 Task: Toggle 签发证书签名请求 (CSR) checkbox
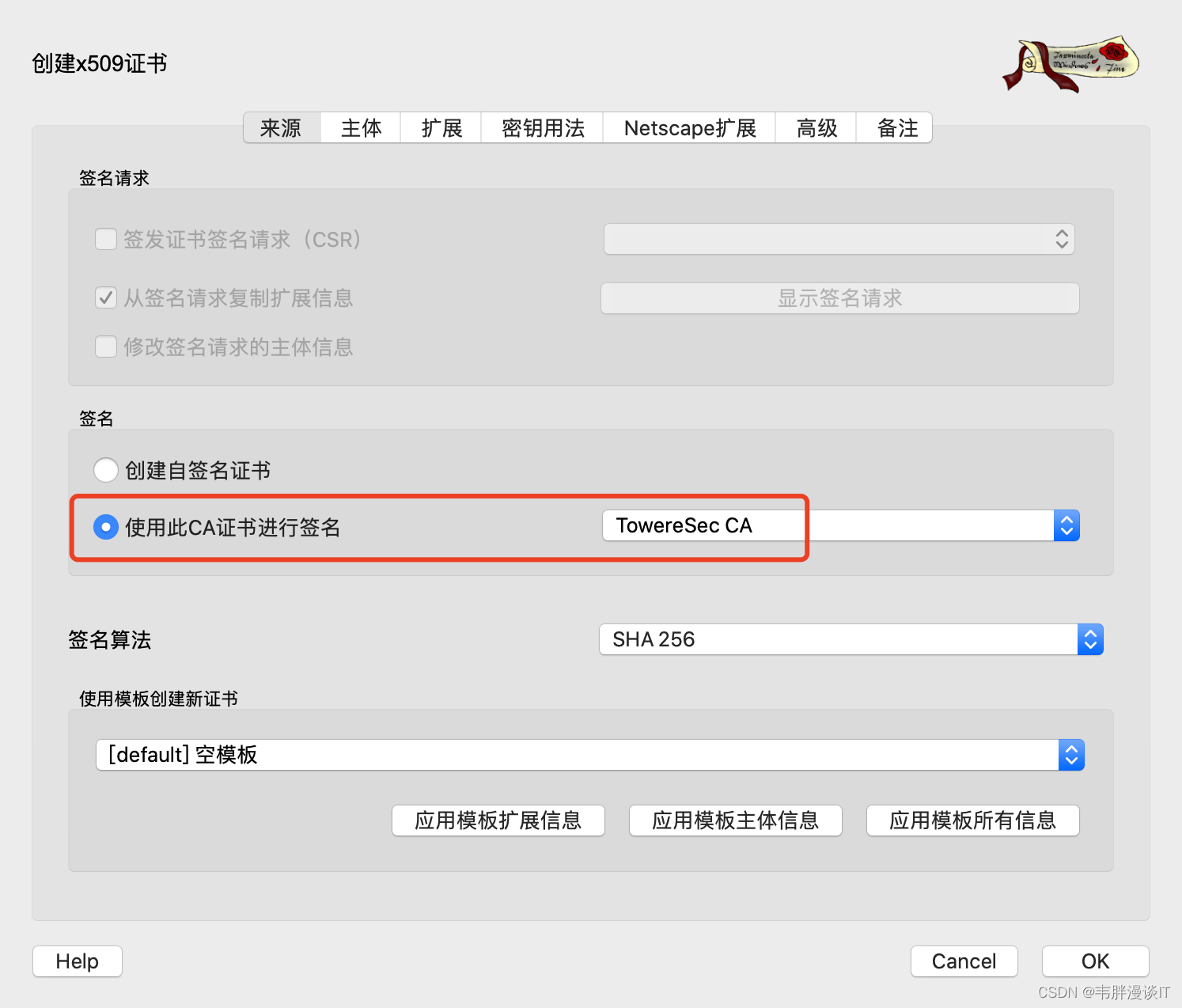point(106,239)
